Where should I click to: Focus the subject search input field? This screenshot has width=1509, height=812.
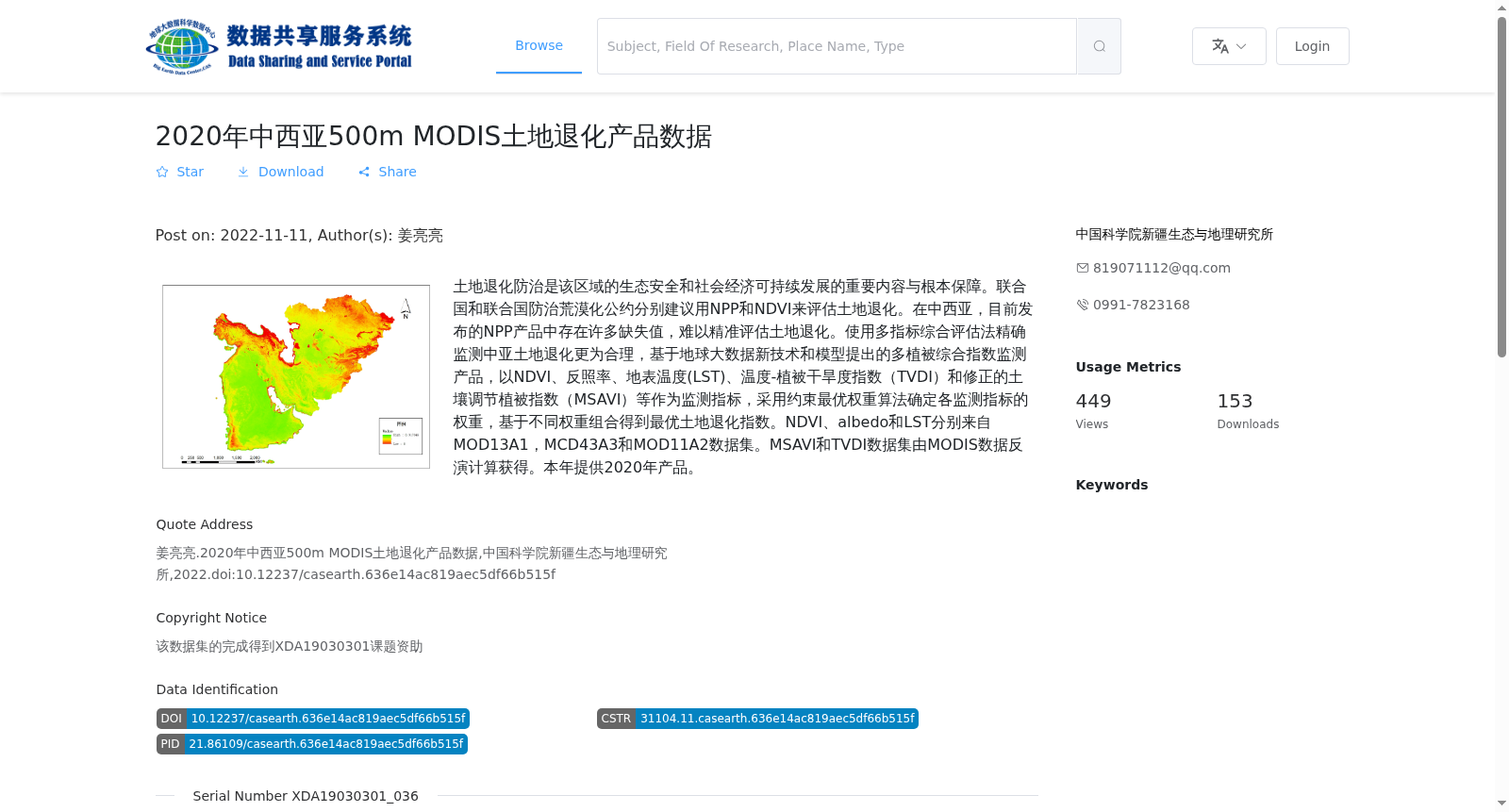(x=837, y=46)
